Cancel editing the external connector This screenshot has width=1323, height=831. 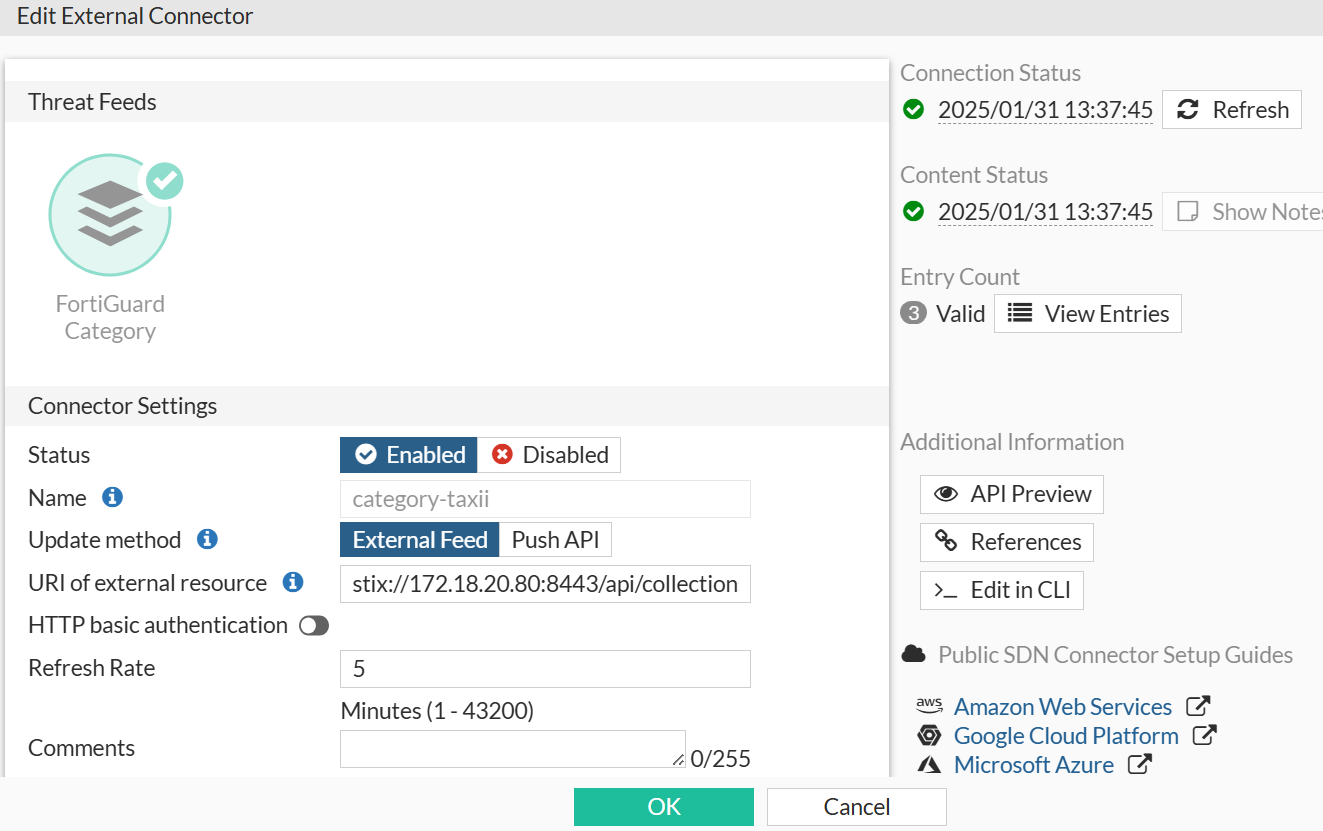click(855, 806)
